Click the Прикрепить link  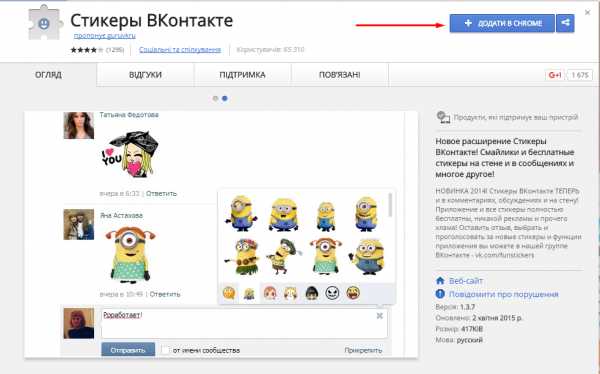pyautogui.click(x=363, y=350)
